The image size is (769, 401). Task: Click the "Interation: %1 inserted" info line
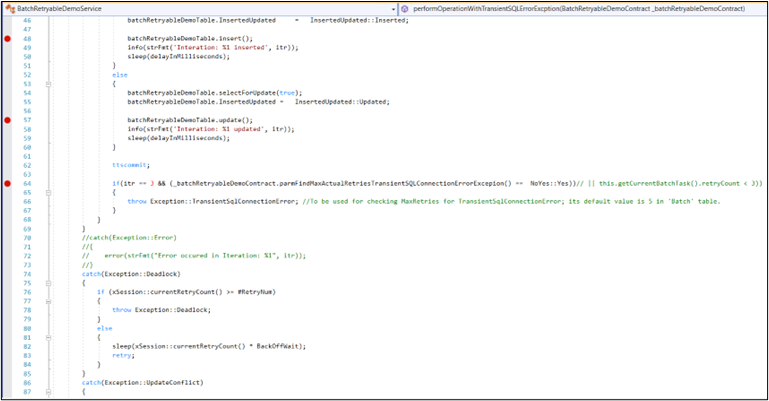click(213, 48)
